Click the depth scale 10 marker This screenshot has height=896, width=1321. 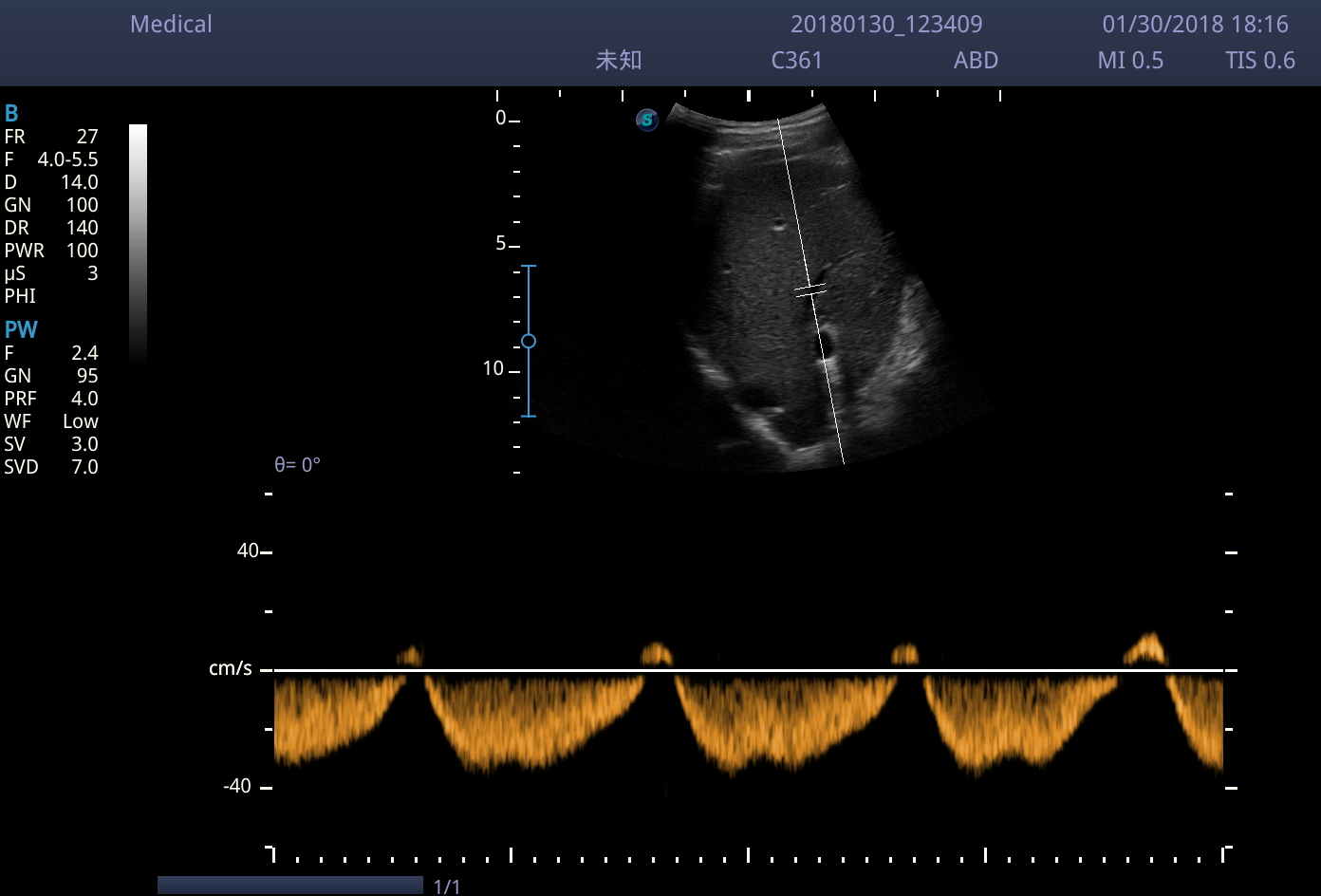point(493,369)
